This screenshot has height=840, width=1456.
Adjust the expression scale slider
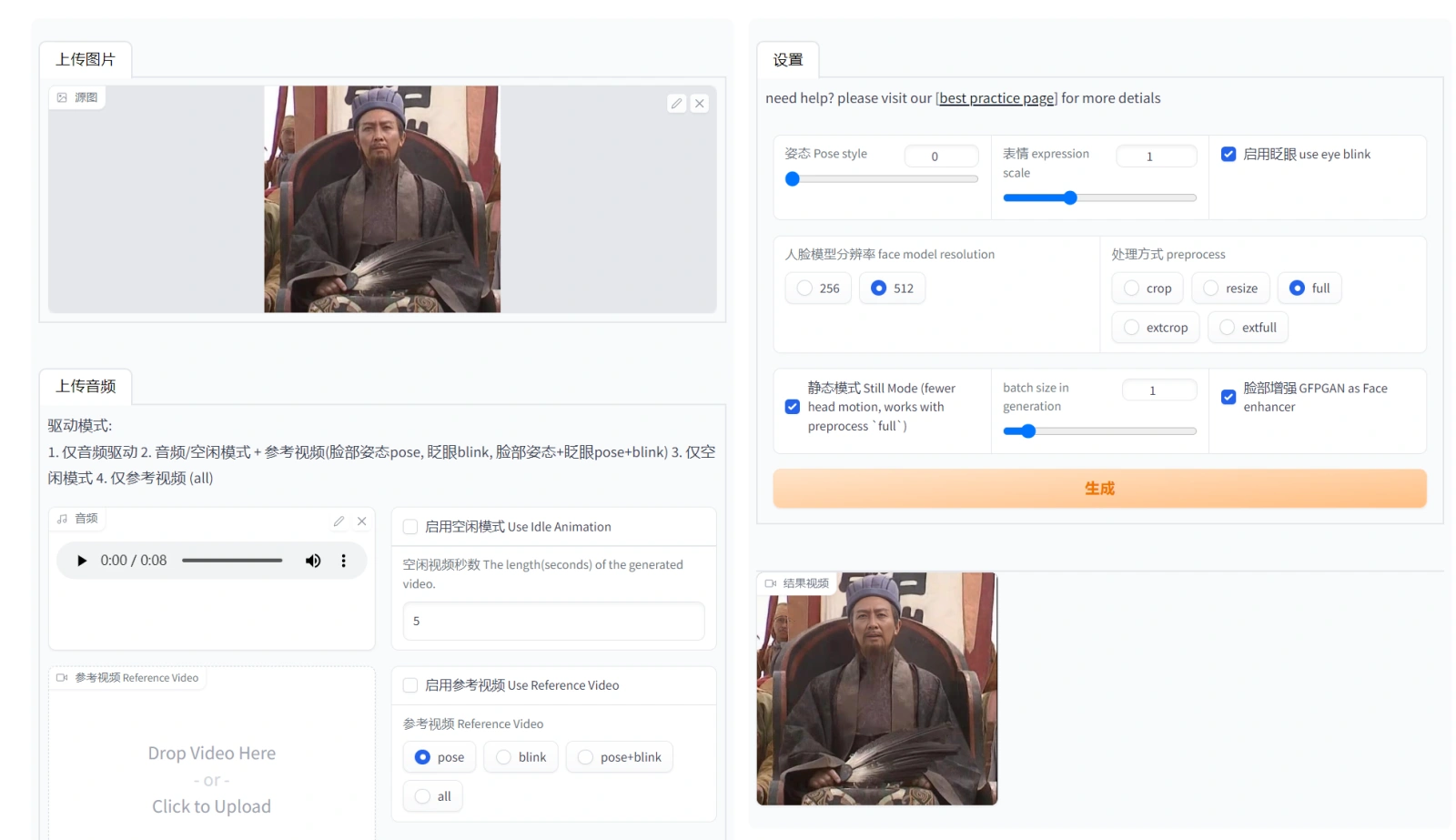(1099, 197)
